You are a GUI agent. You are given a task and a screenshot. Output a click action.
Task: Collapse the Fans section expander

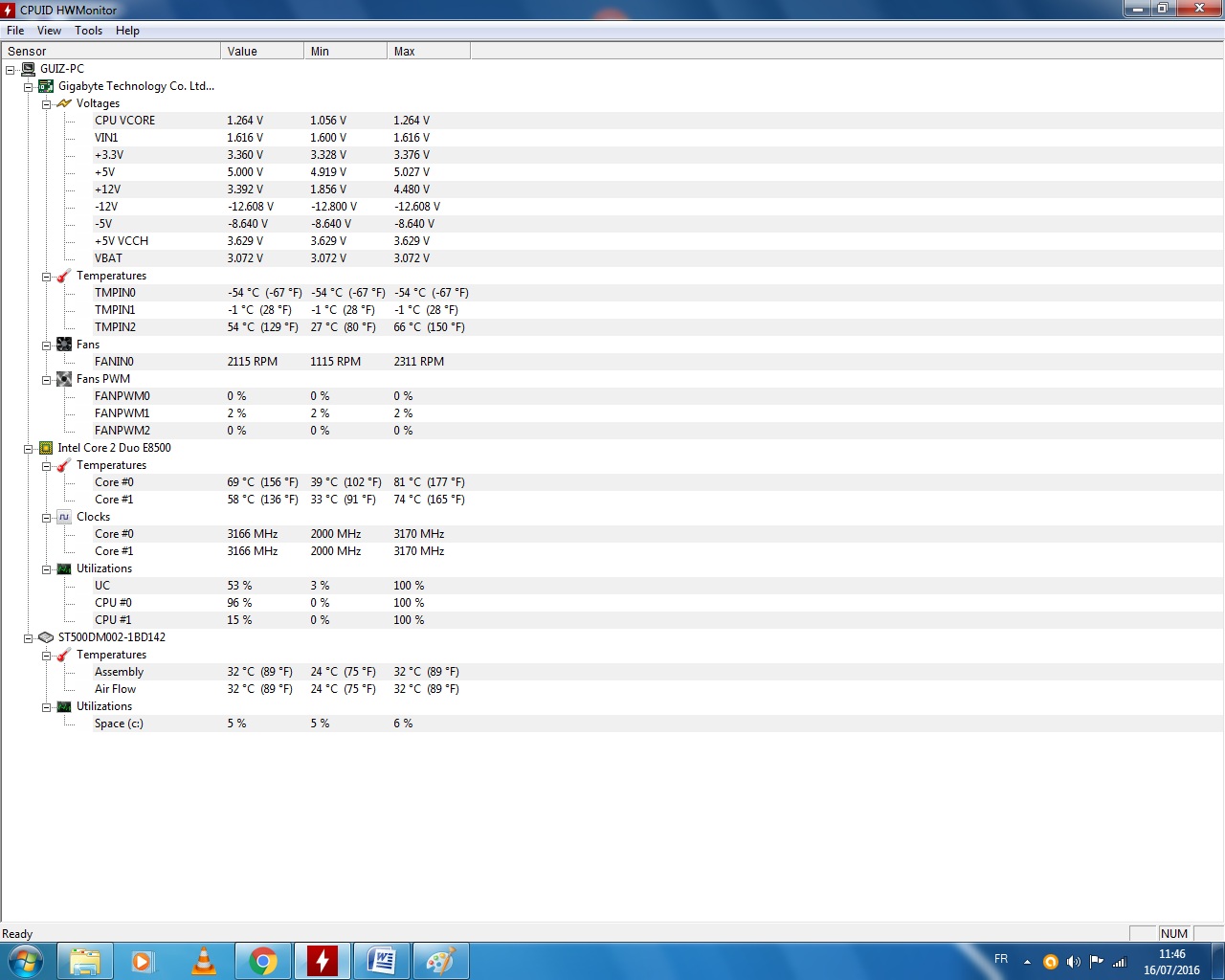(46, 345)
